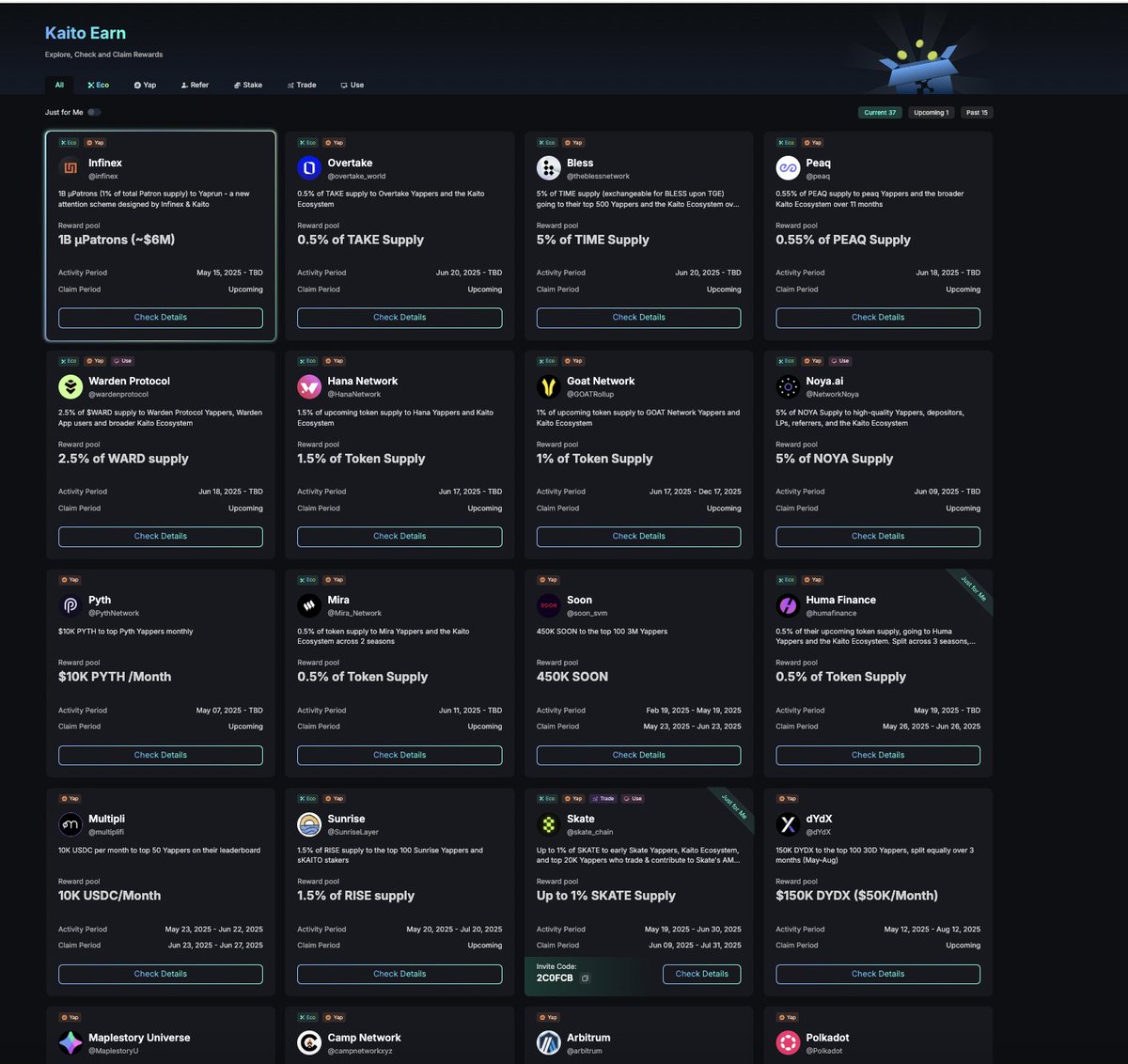Check Details for Peaq
The width and height of the screenshot is (1128, 1064).
pyautogui.click(x=878, y=318)
